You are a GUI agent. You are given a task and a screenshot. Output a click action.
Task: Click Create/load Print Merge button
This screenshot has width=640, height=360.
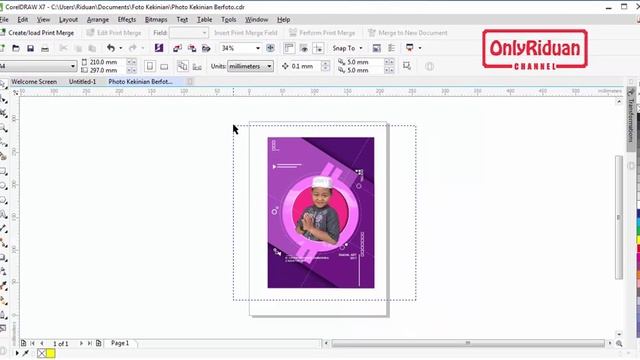38,33
